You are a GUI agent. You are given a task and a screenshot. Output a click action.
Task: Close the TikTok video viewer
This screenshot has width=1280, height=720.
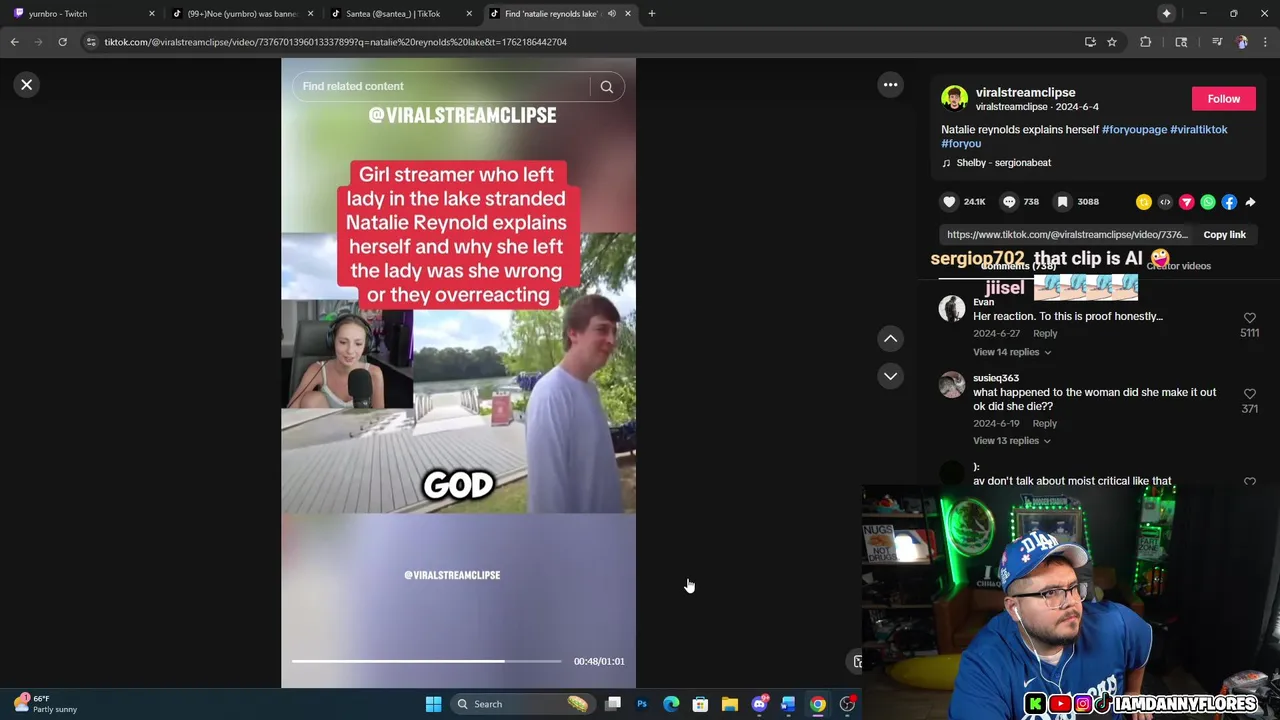pos(27,85)
